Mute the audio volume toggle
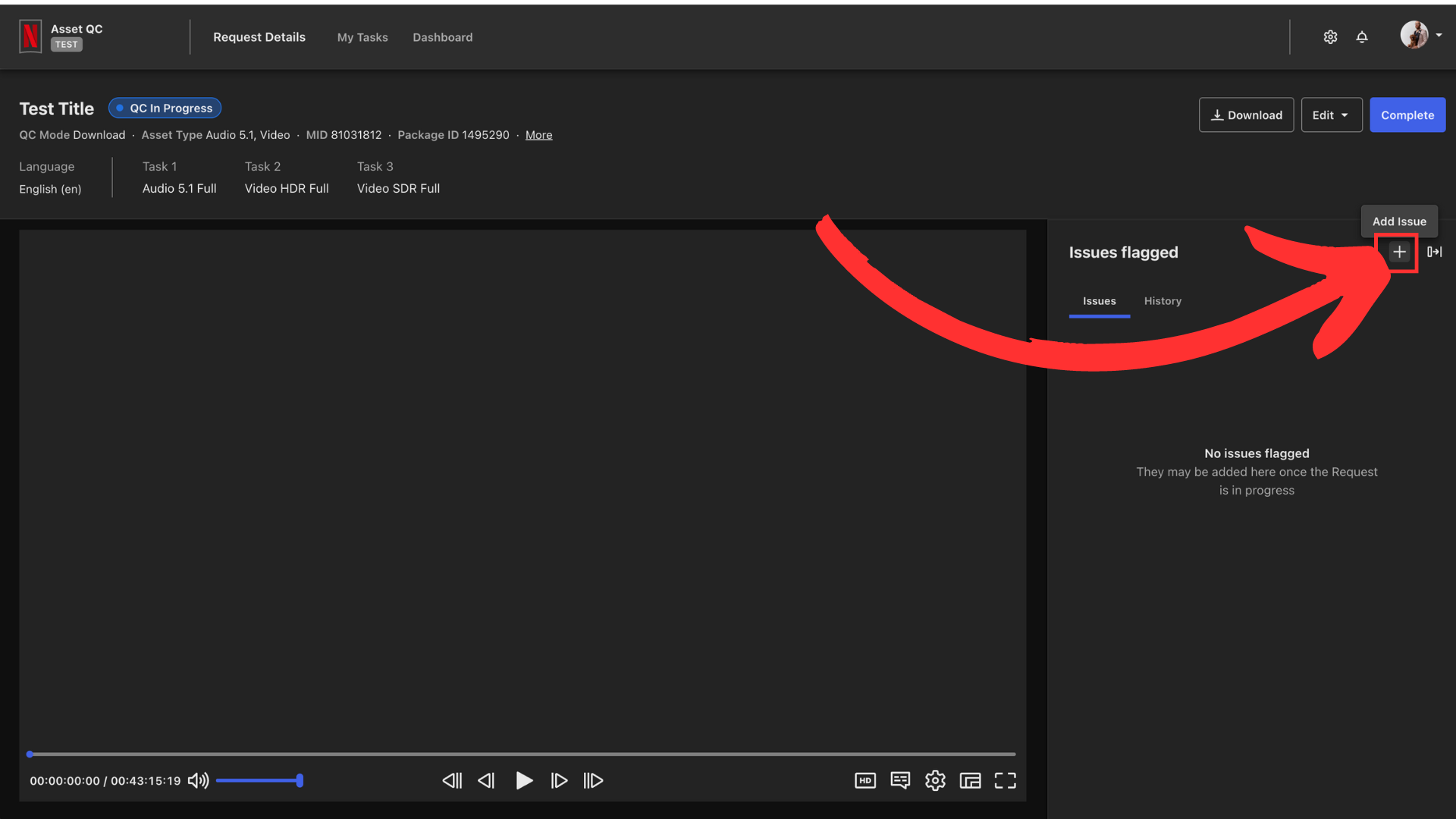The height and width of the screenshot is (819, 1456). [198, 780]
